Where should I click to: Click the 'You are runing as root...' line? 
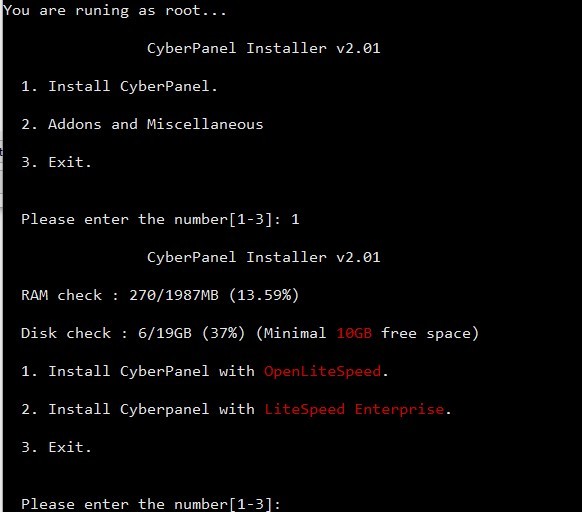(x=115, y=10)
